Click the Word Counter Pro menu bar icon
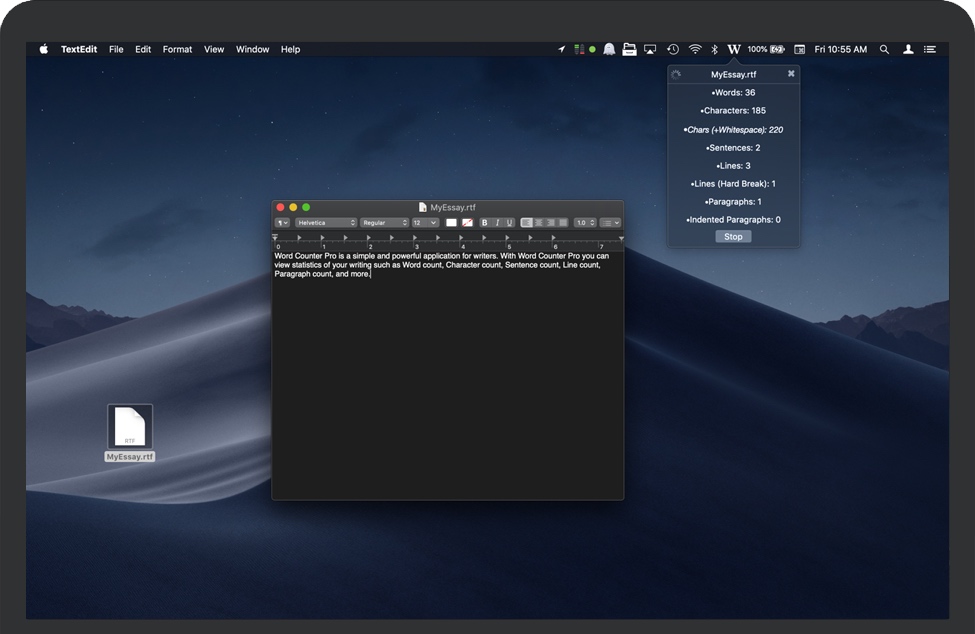The image size is (975, 634). point(734,49)
